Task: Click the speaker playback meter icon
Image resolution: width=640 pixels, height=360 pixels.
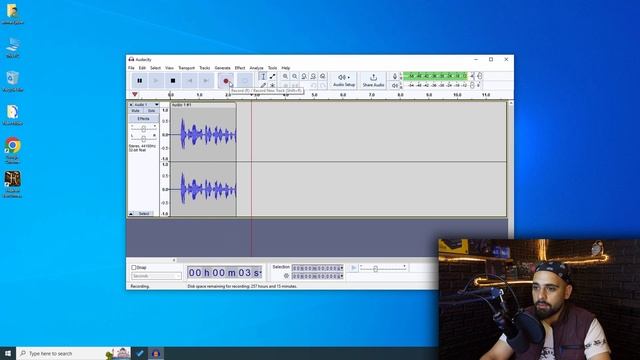Action: tap(395, 85)
